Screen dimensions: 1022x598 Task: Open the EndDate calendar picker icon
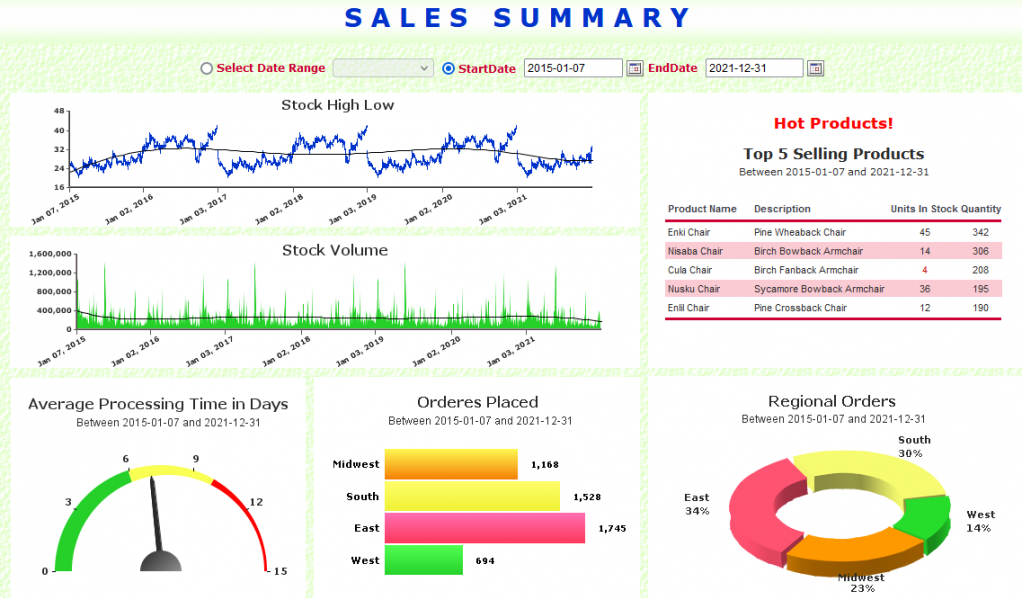point(815,68)
